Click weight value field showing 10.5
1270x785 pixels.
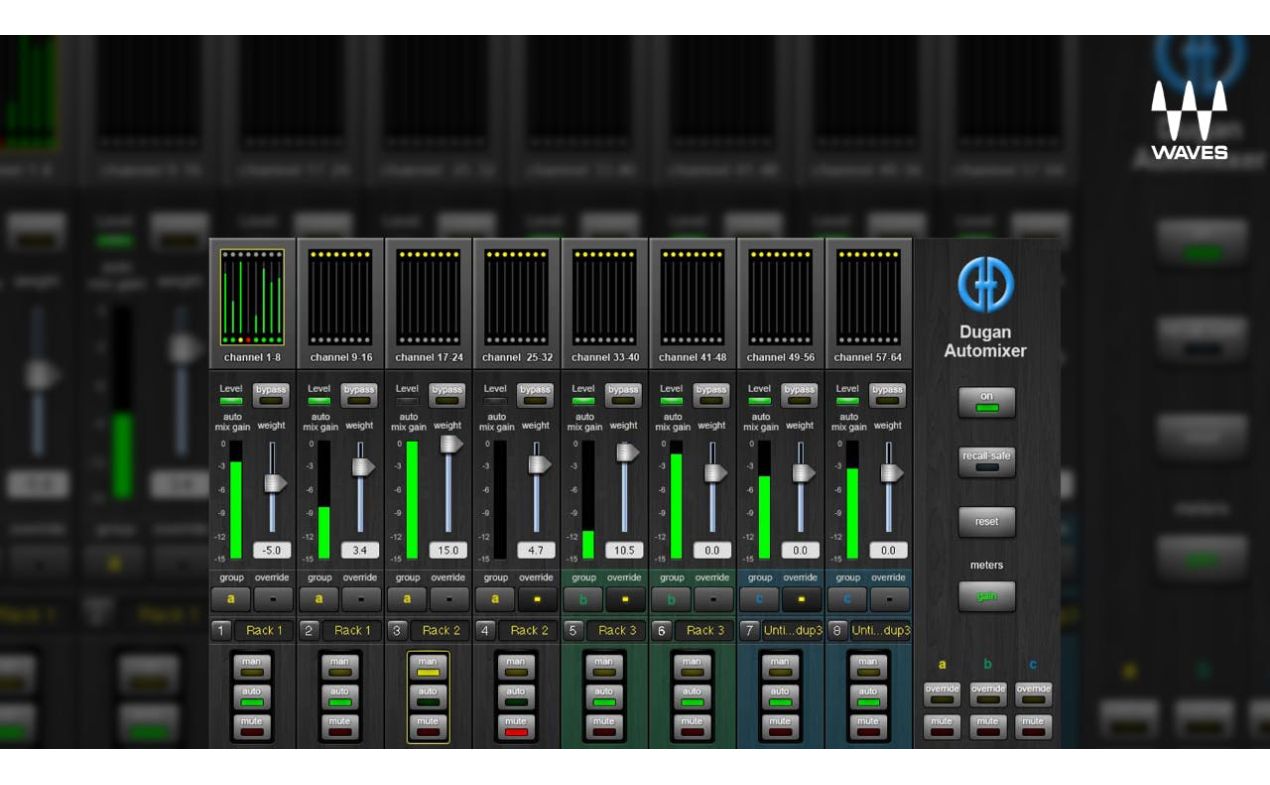623,550
